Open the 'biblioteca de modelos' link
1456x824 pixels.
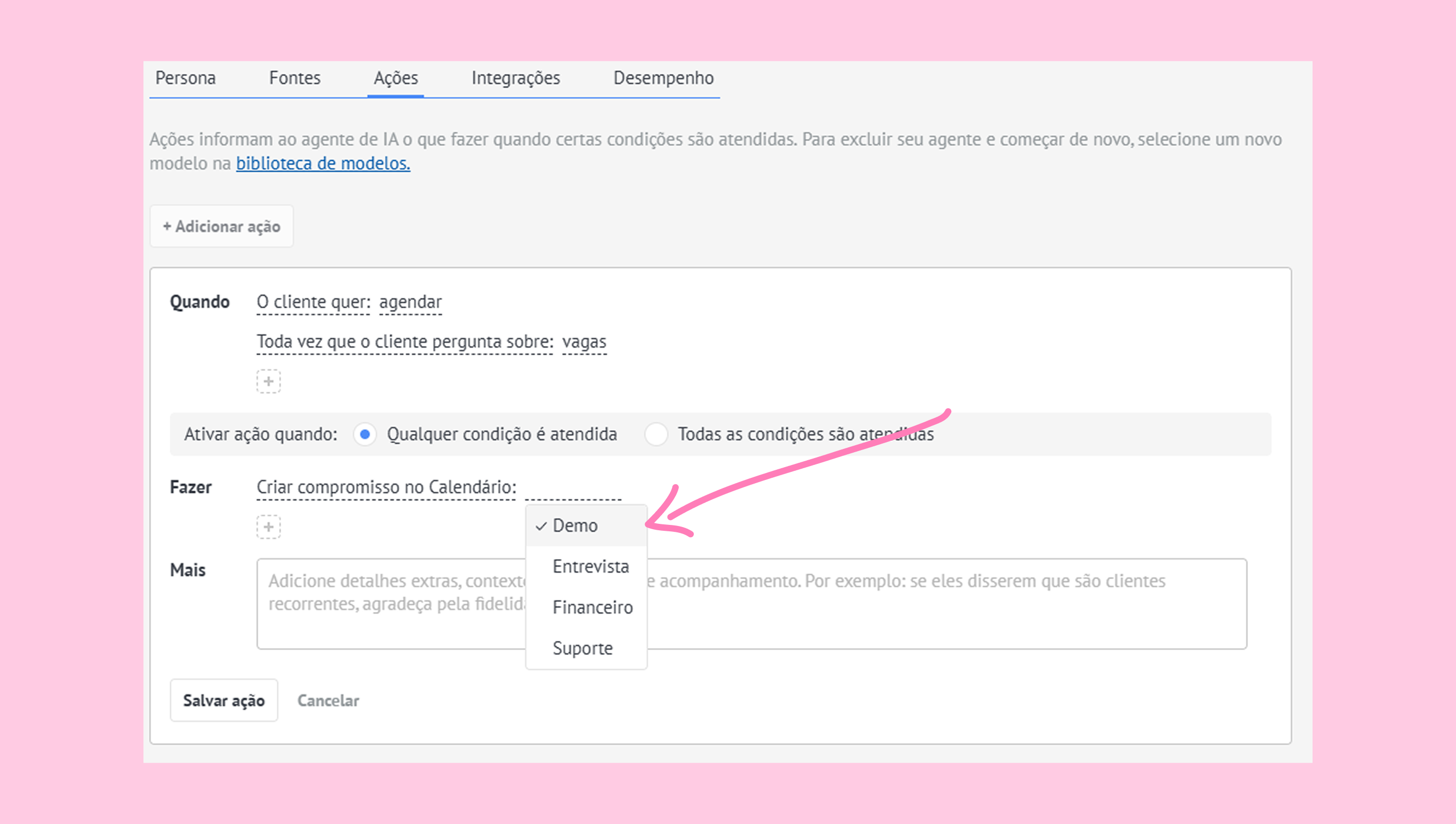323,164
